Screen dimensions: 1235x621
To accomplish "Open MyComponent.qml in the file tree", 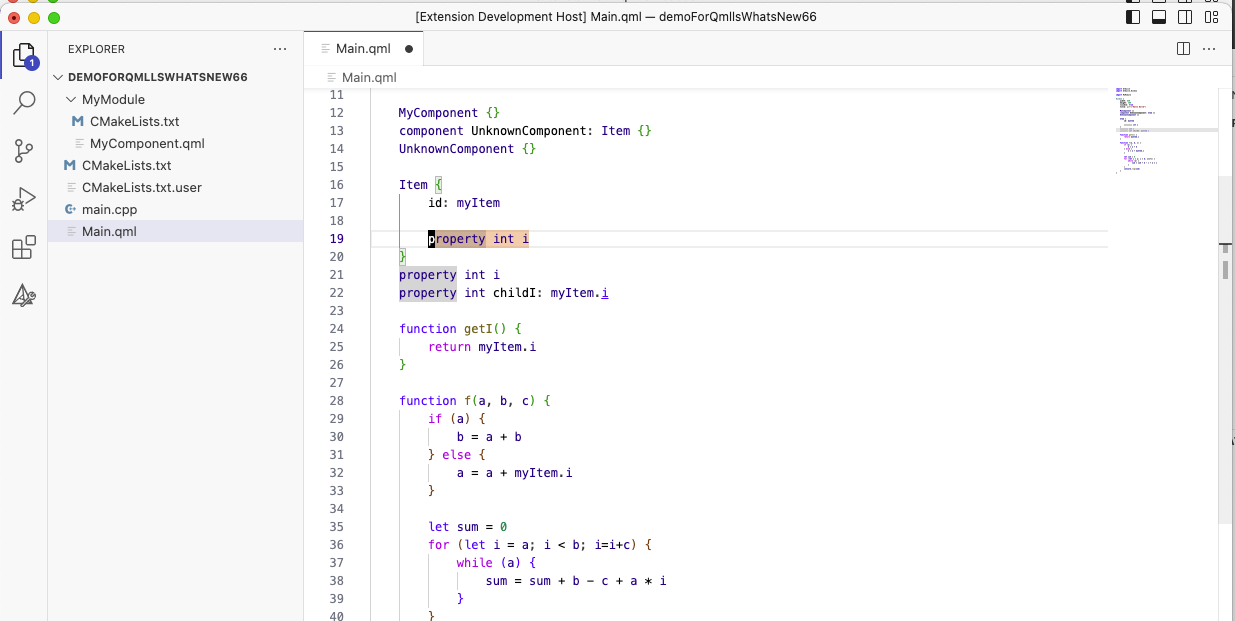I will (x=147, y=143).
